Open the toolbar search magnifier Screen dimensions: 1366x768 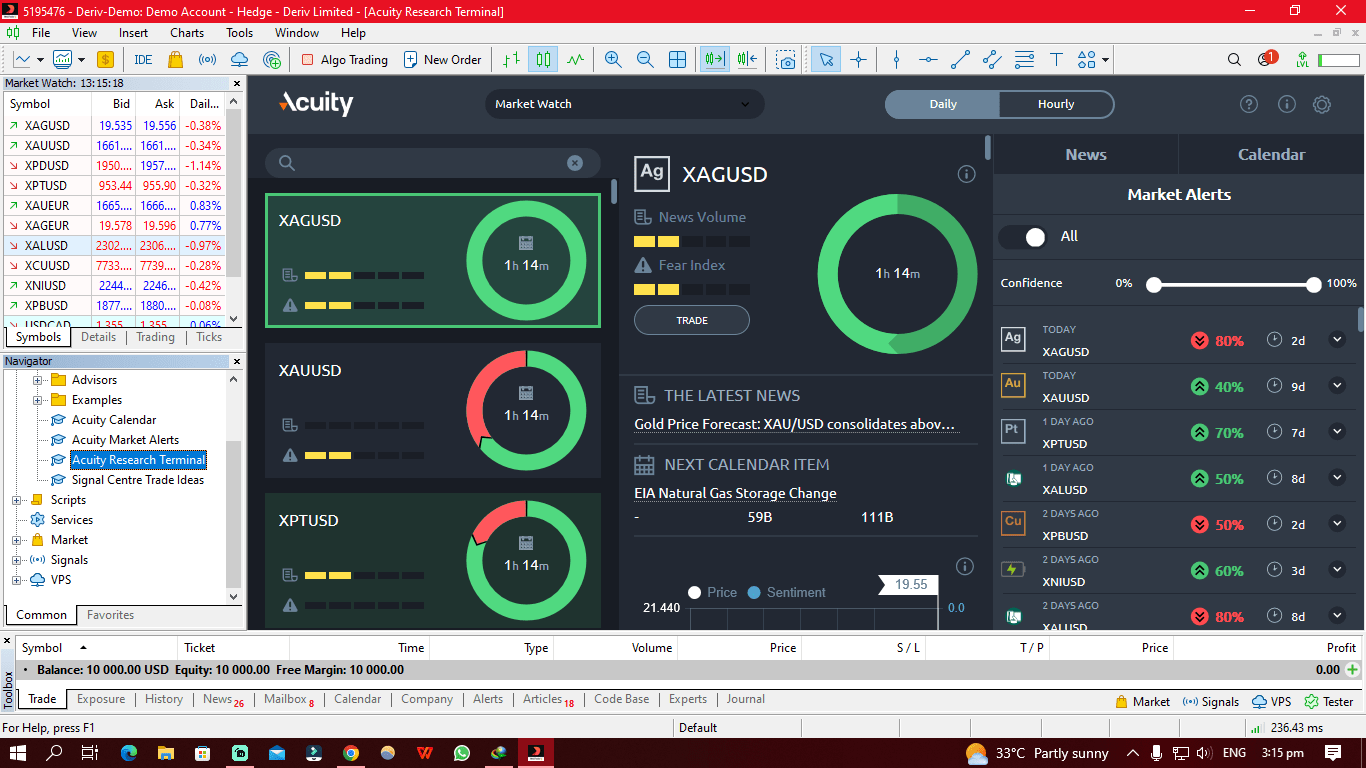1235,60
